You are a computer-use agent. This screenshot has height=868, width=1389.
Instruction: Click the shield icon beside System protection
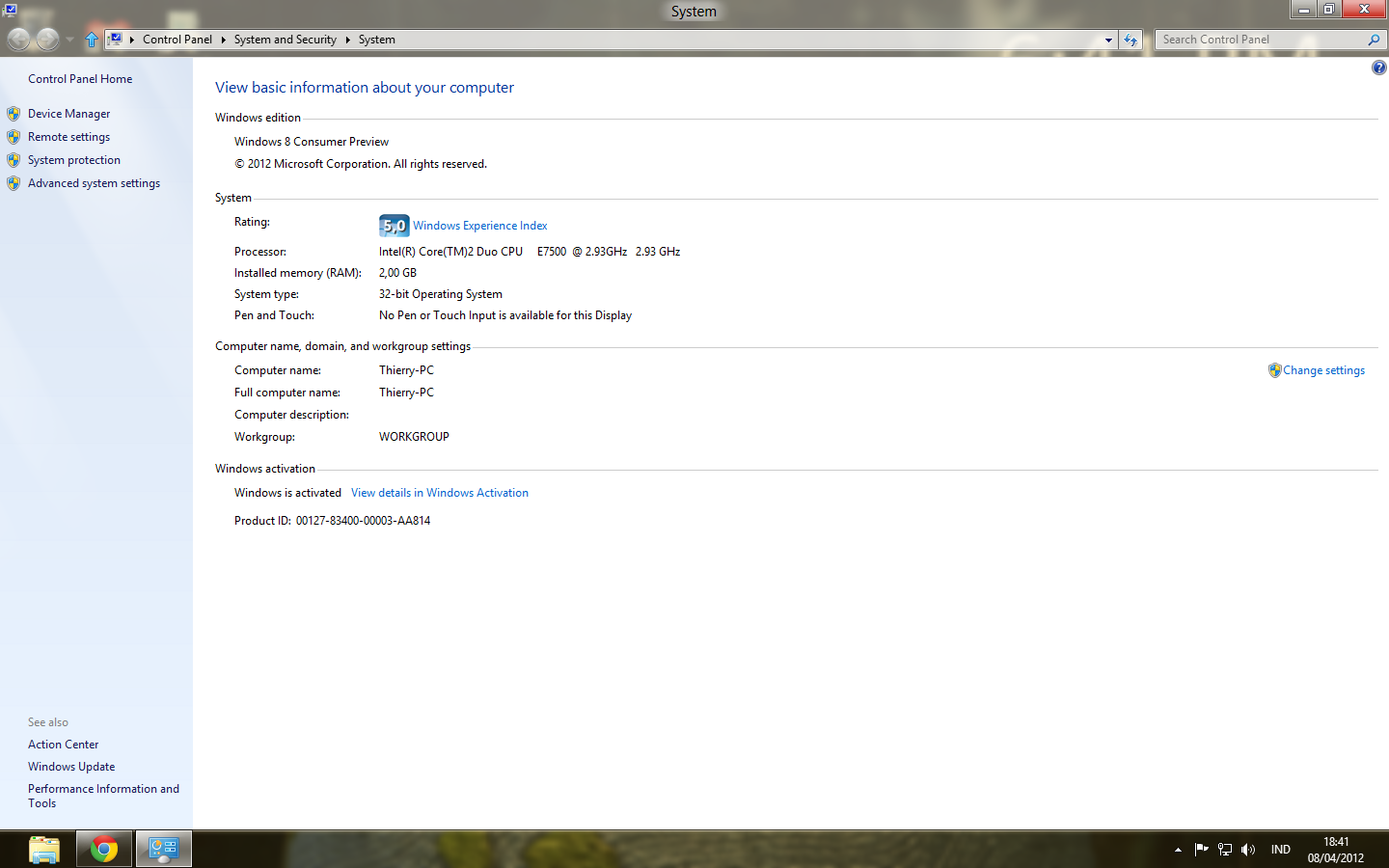click(14, 160)
